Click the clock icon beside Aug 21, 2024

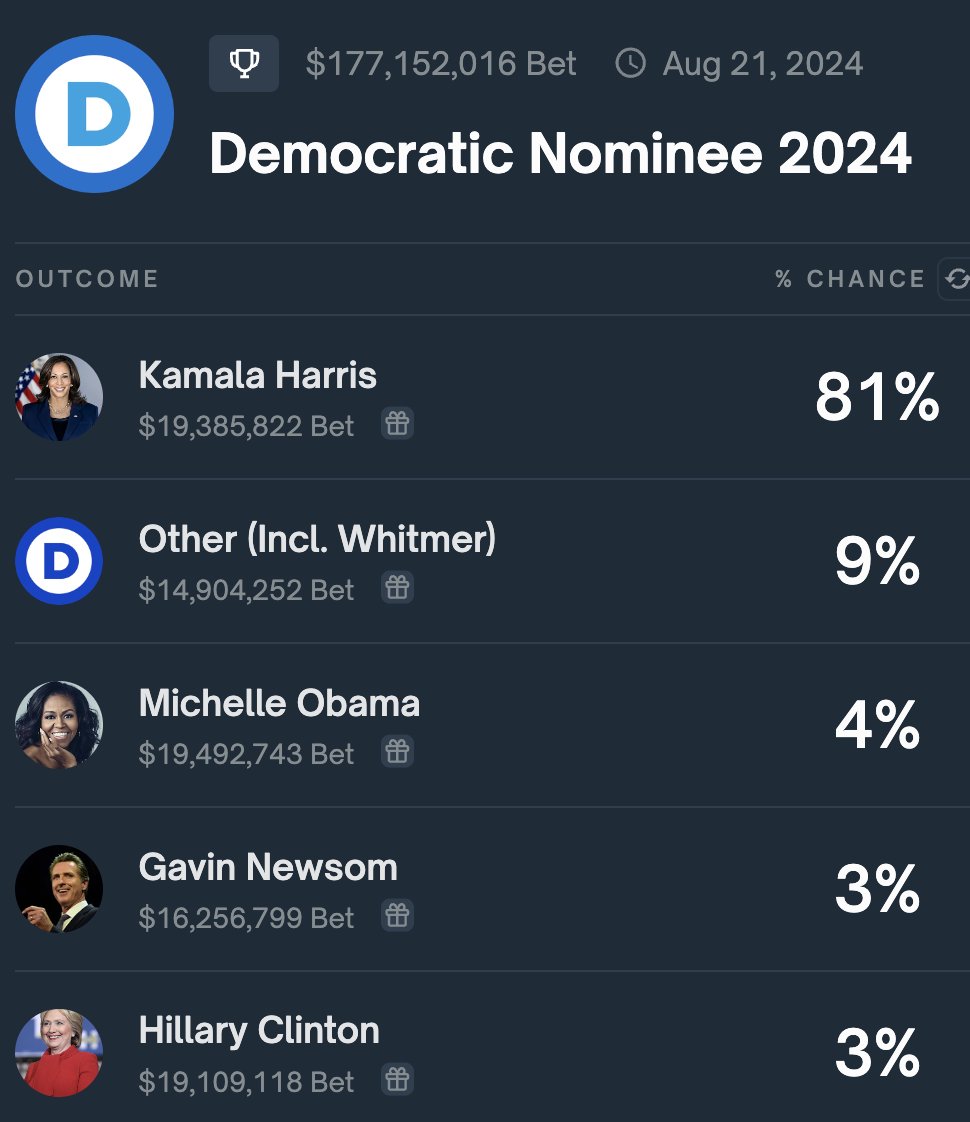coord(630,63)
